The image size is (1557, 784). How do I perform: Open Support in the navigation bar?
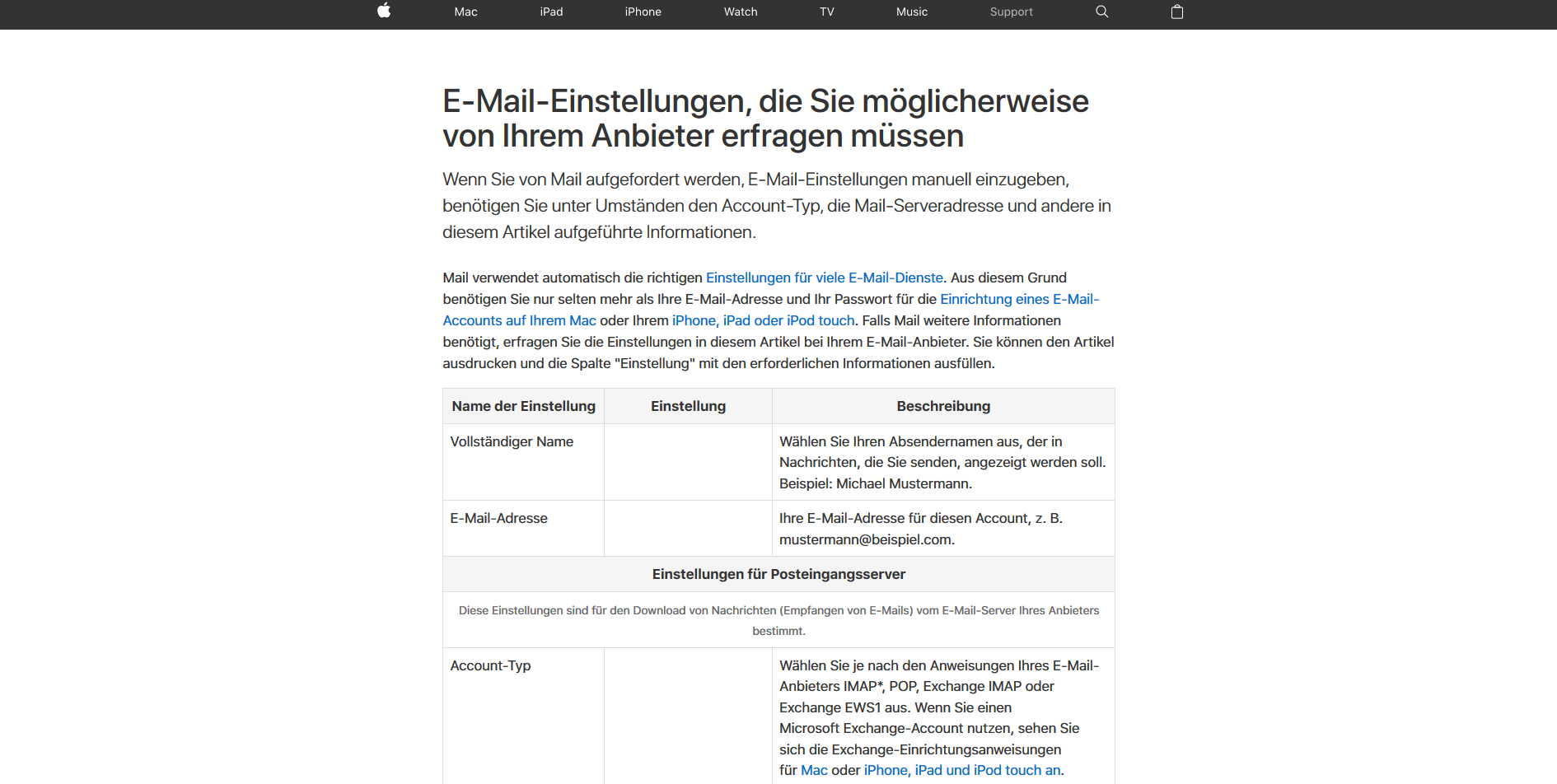click(1011, 12)
